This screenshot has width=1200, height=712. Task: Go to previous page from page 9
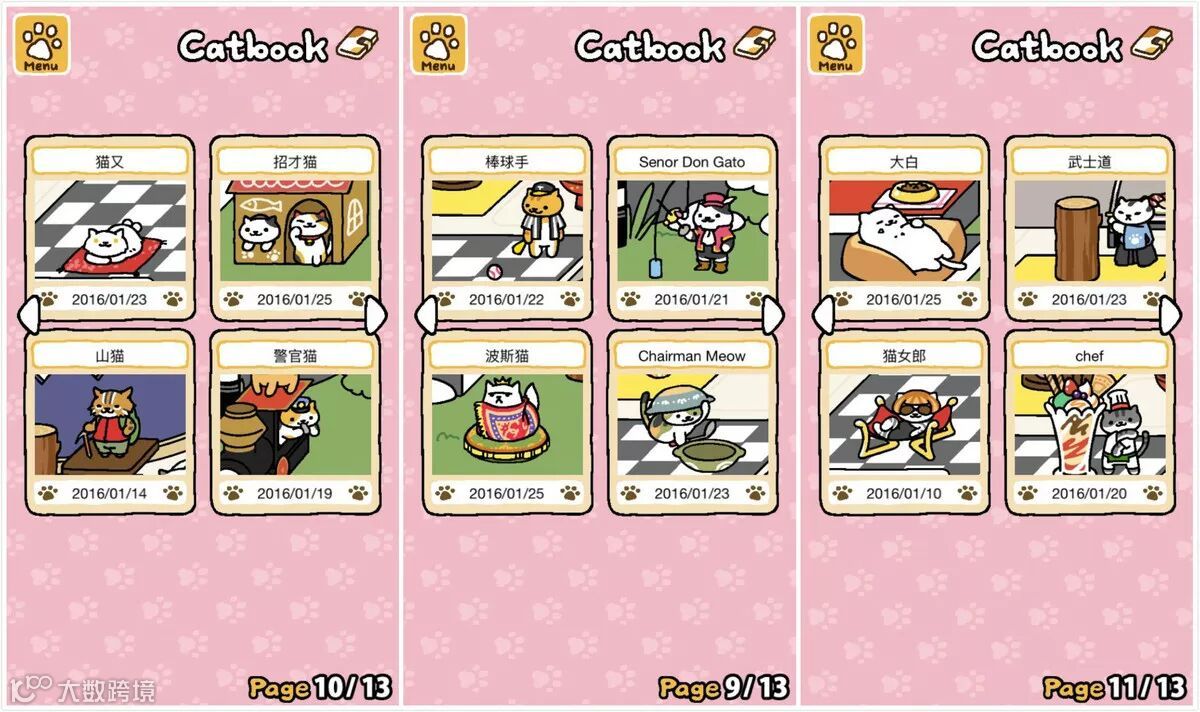click(x=425, y=316)
